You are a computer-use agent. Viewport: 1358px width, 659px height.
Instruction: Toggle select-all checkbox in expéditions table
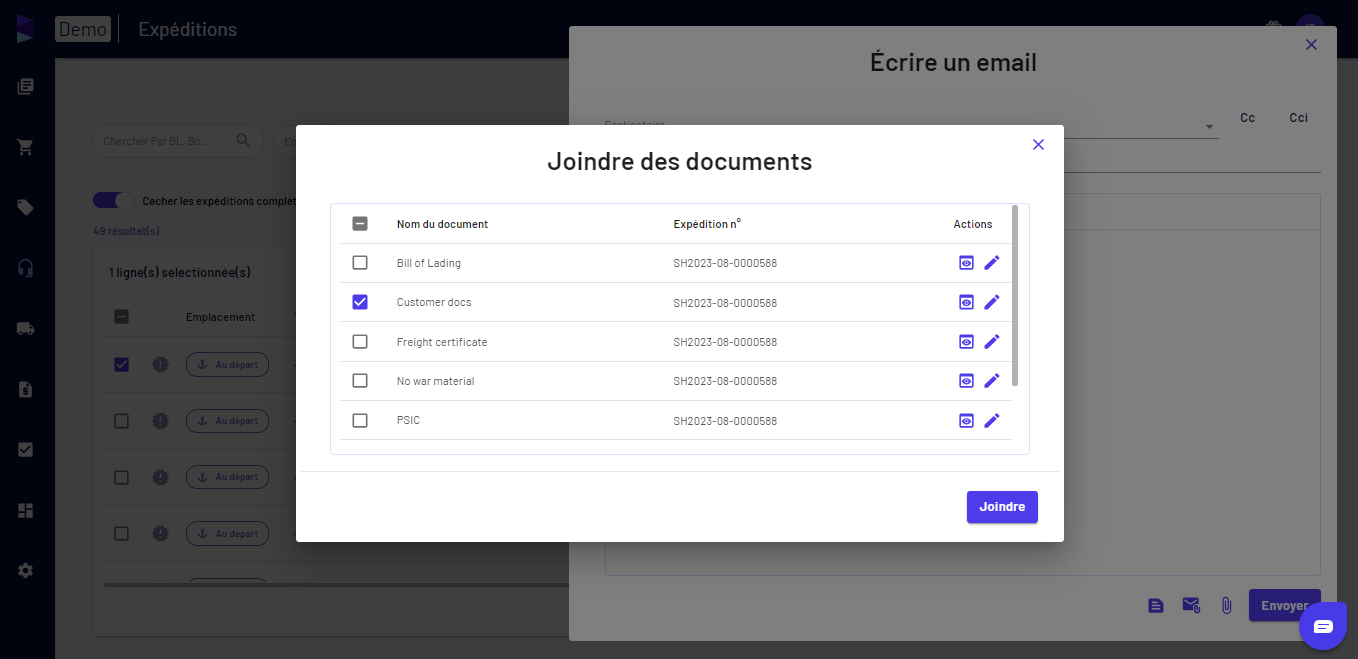pyautogui.click(x=122, y=317)
